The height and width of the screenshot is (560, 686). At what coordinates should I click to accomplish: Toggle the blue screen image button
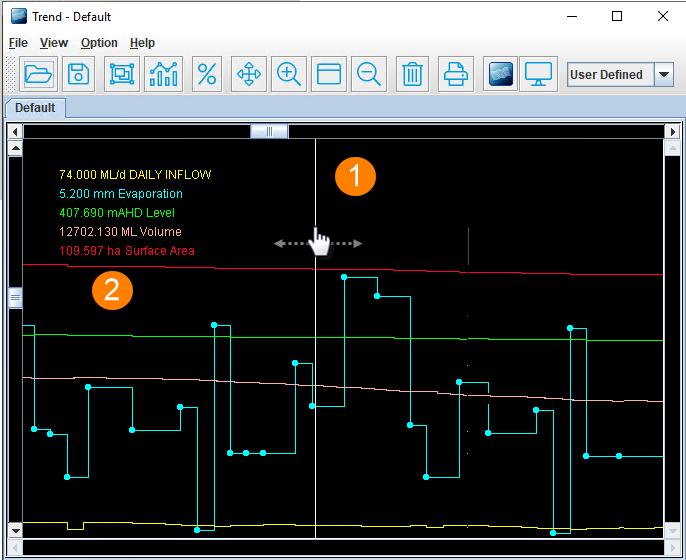pyautogui.click(x=500, y=74)
